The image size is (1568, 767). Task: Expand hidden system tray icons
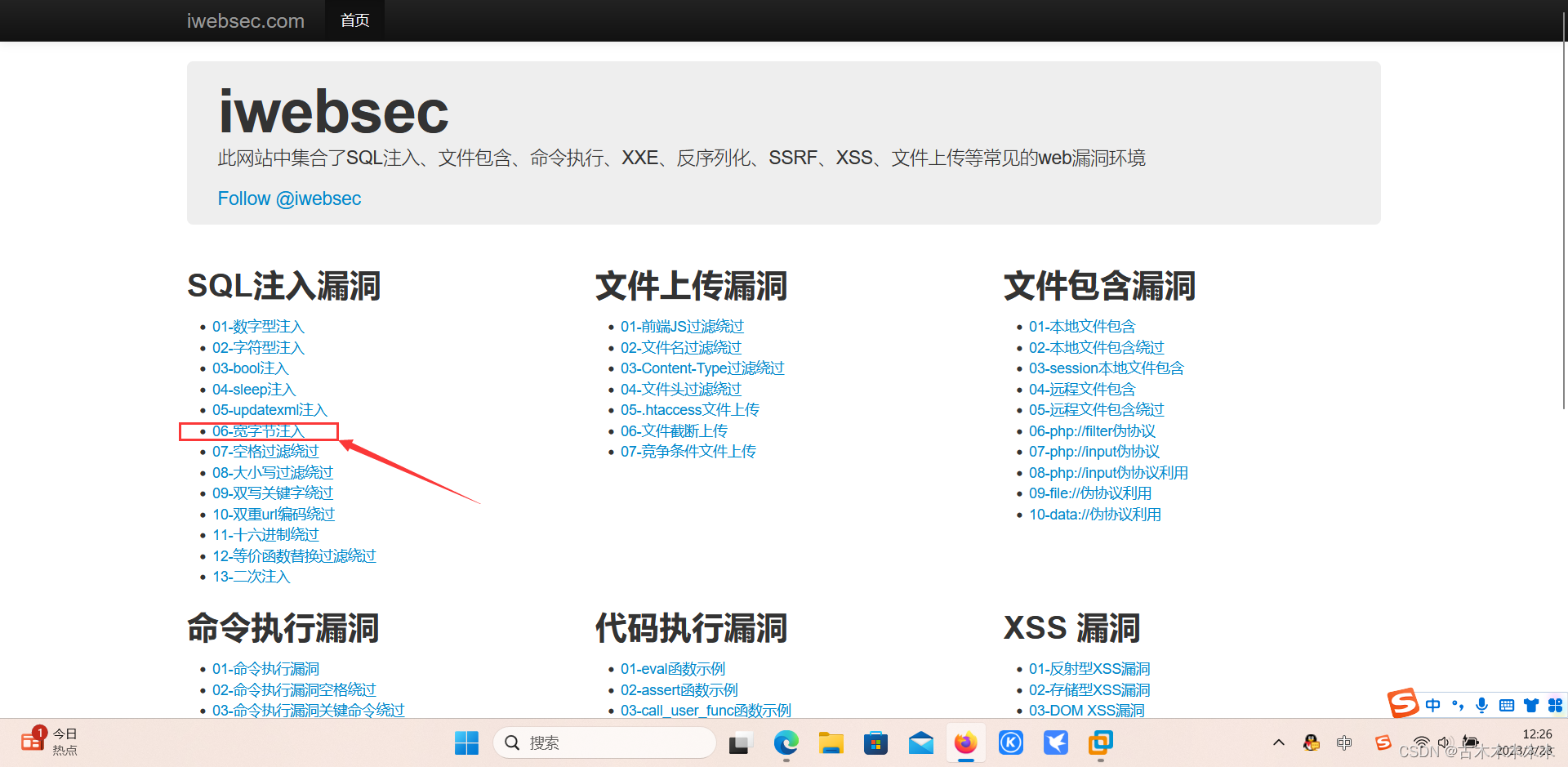[1279, 742]
